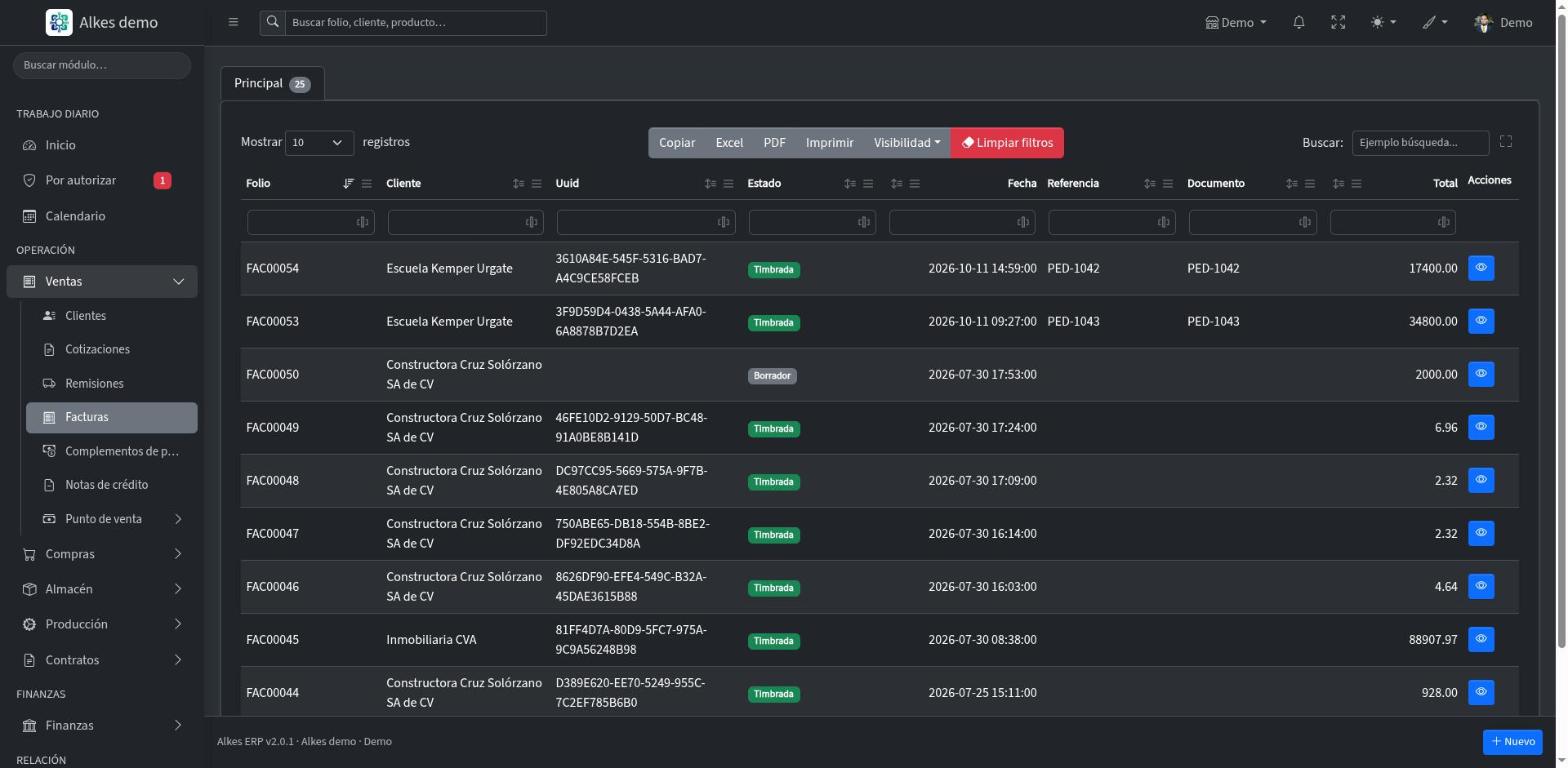View invoice FAC00044 using its eye button

pos(1481,692)
